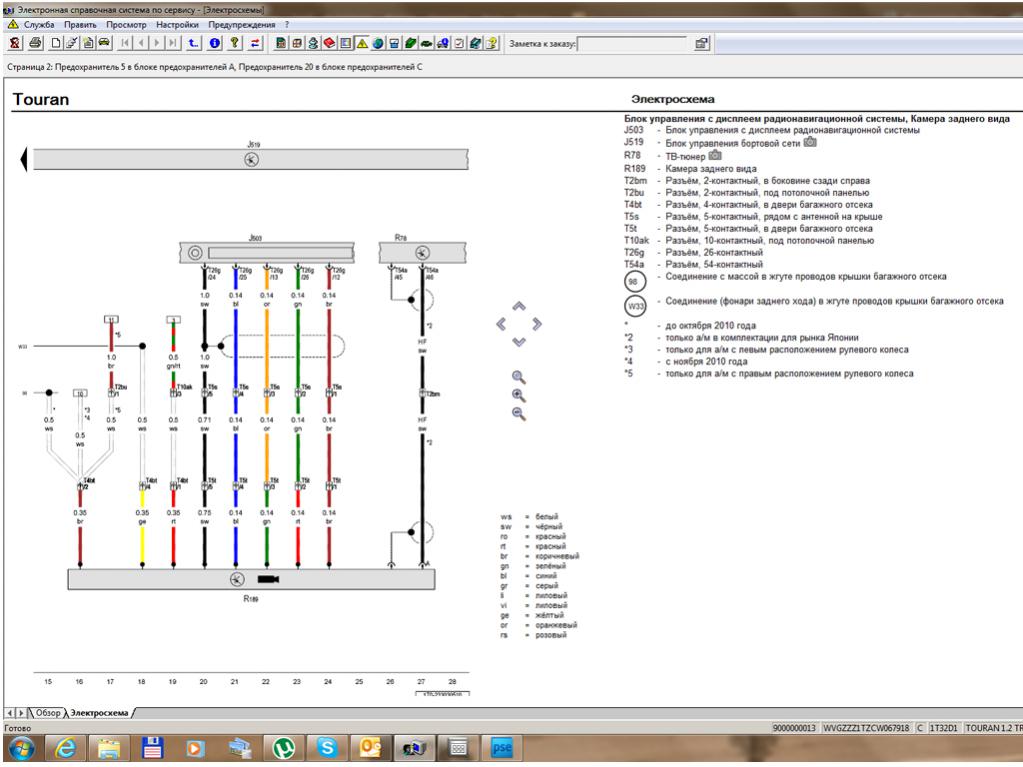Click the red-blue swap arrows icon
The height and width of the screenshot is (767, 1023).
point(255,43)
